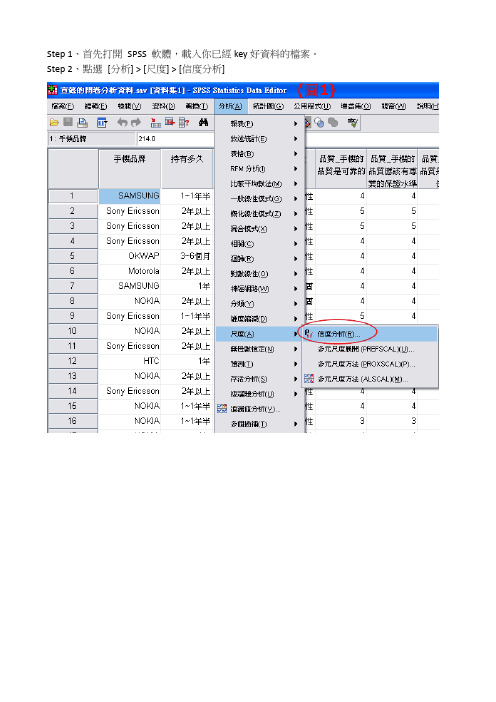Click the Variables info icon with question mark
This screenshot has height=702, width=496.
[184, 122]
